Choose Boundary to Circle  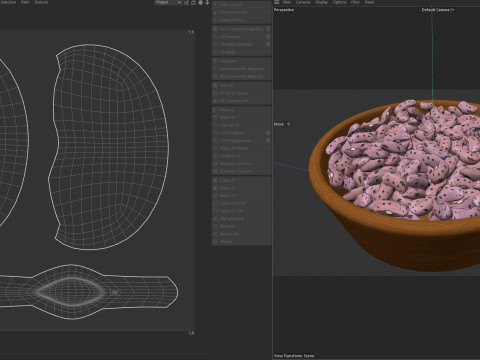pyautogui.click(x=242, y=163)
